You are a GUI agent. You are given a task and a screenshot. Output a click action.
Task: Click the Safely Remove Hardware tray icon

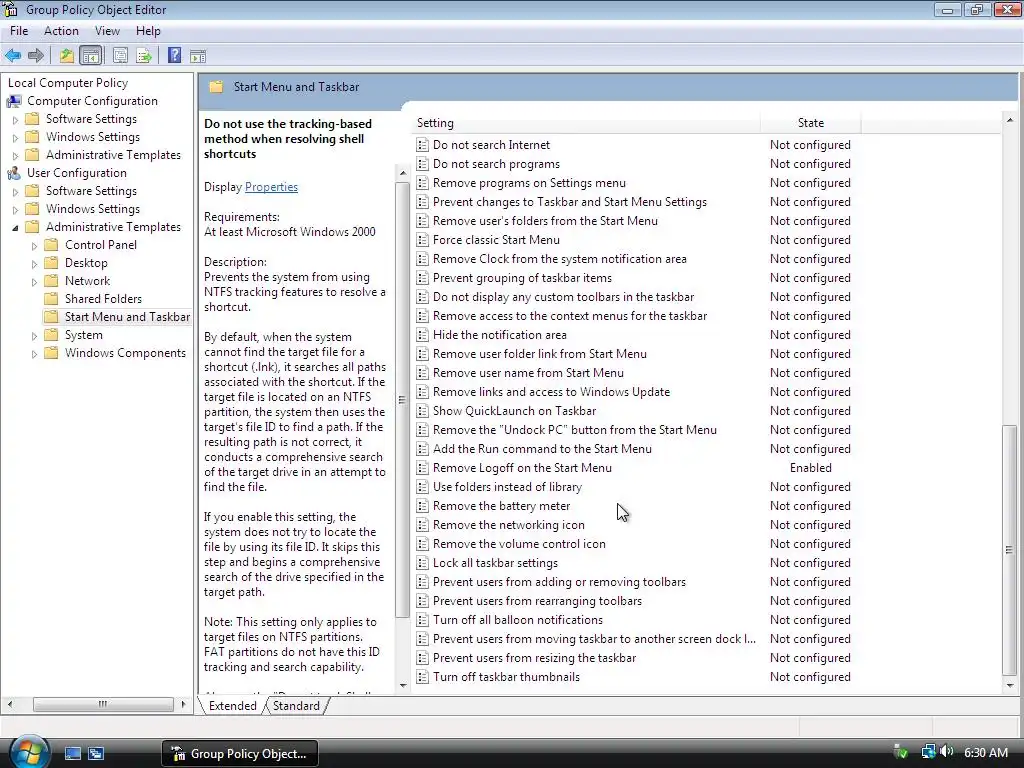point(901,752)
